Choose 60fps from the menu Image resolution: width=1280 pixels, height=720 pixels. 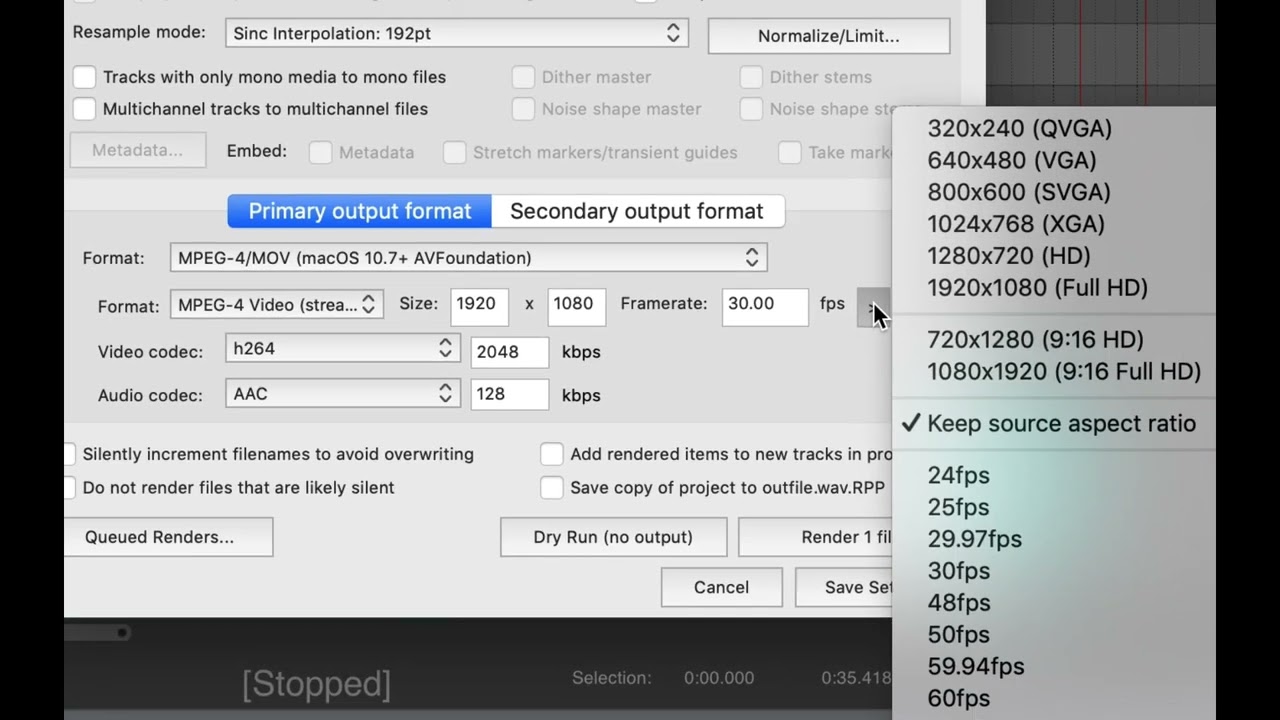click(x=1054, y=699)
